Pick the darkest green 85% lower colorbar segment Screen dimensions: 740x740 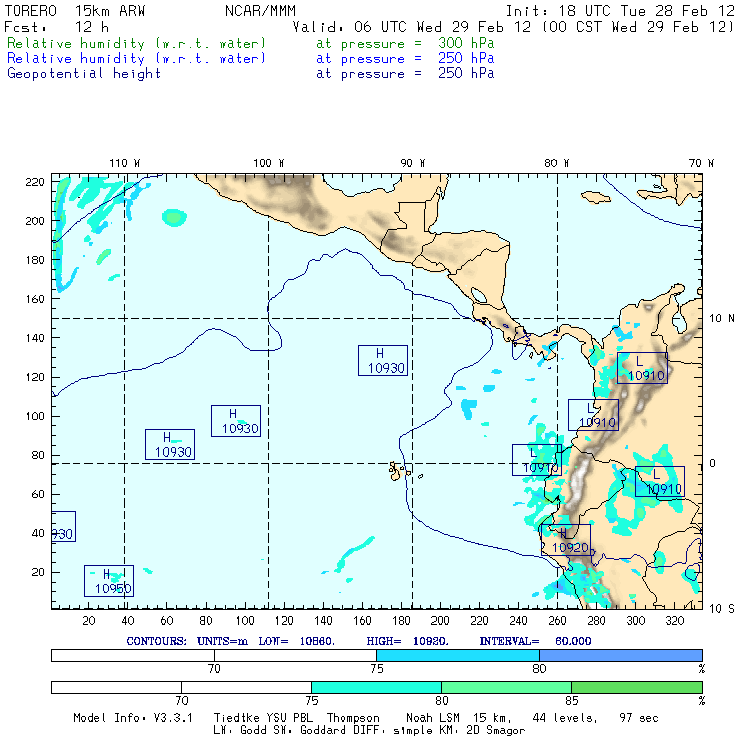point(636,687)
